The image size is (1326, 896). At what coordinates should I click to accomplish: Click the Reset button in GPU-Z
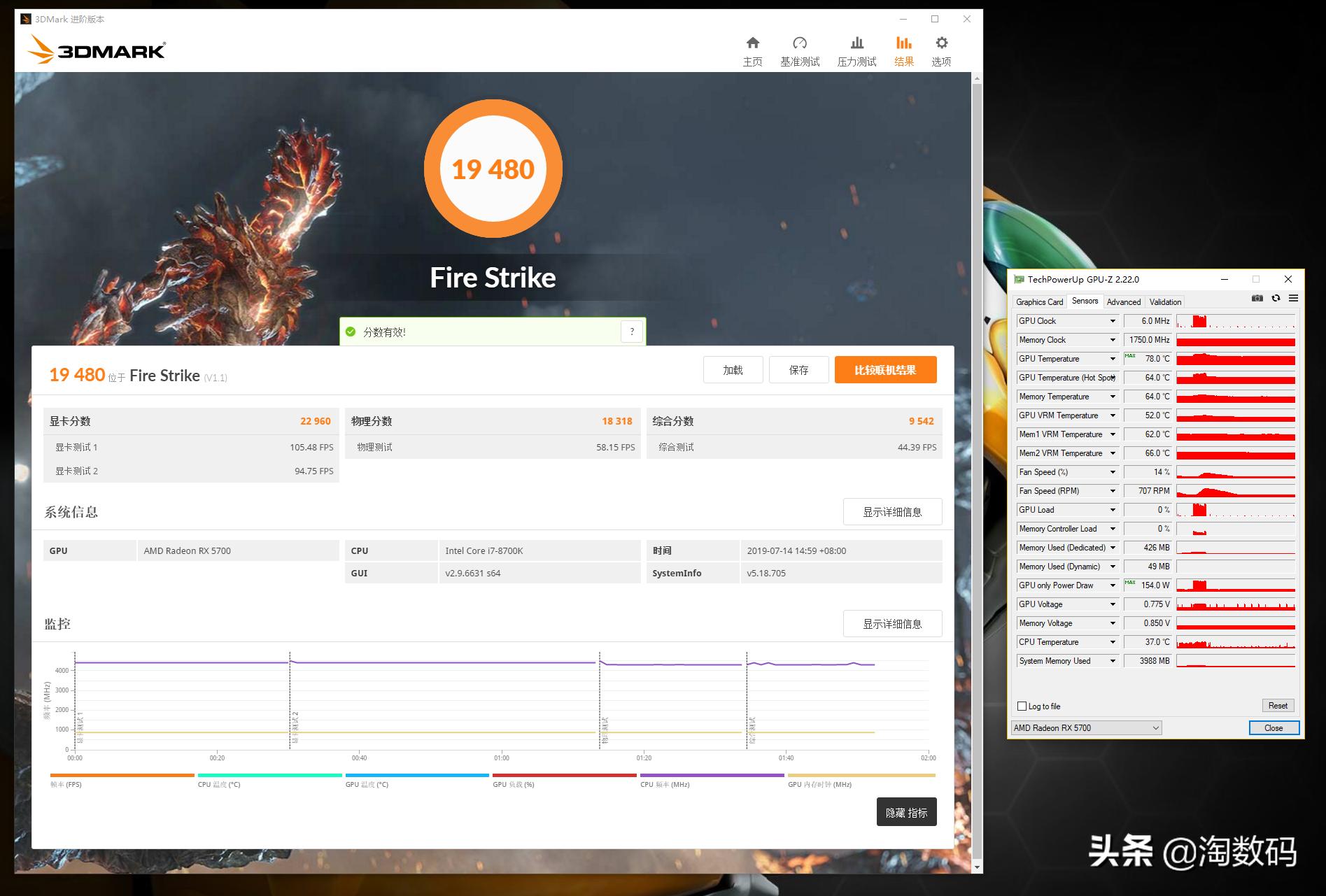click(x=1278, y=706)
